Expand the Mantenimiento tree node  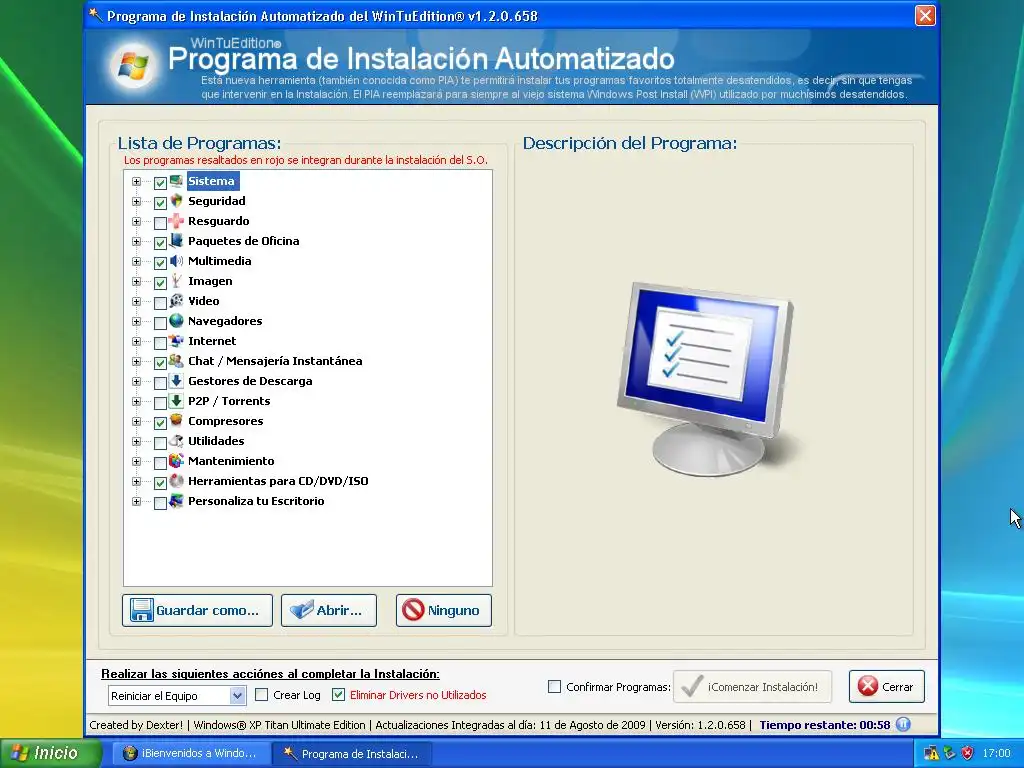(x=136, y=462)
